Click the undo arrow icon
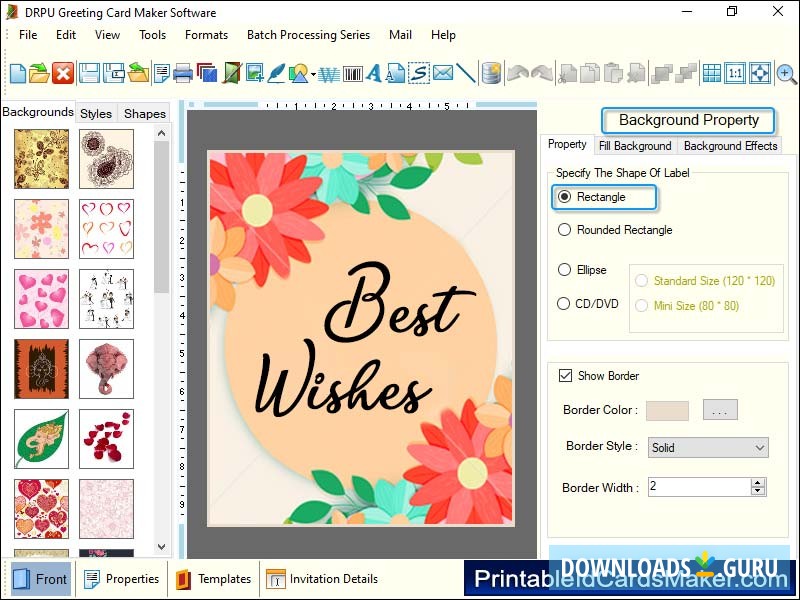The height and width of the screenshot is (600, 800). click(518, 72)
